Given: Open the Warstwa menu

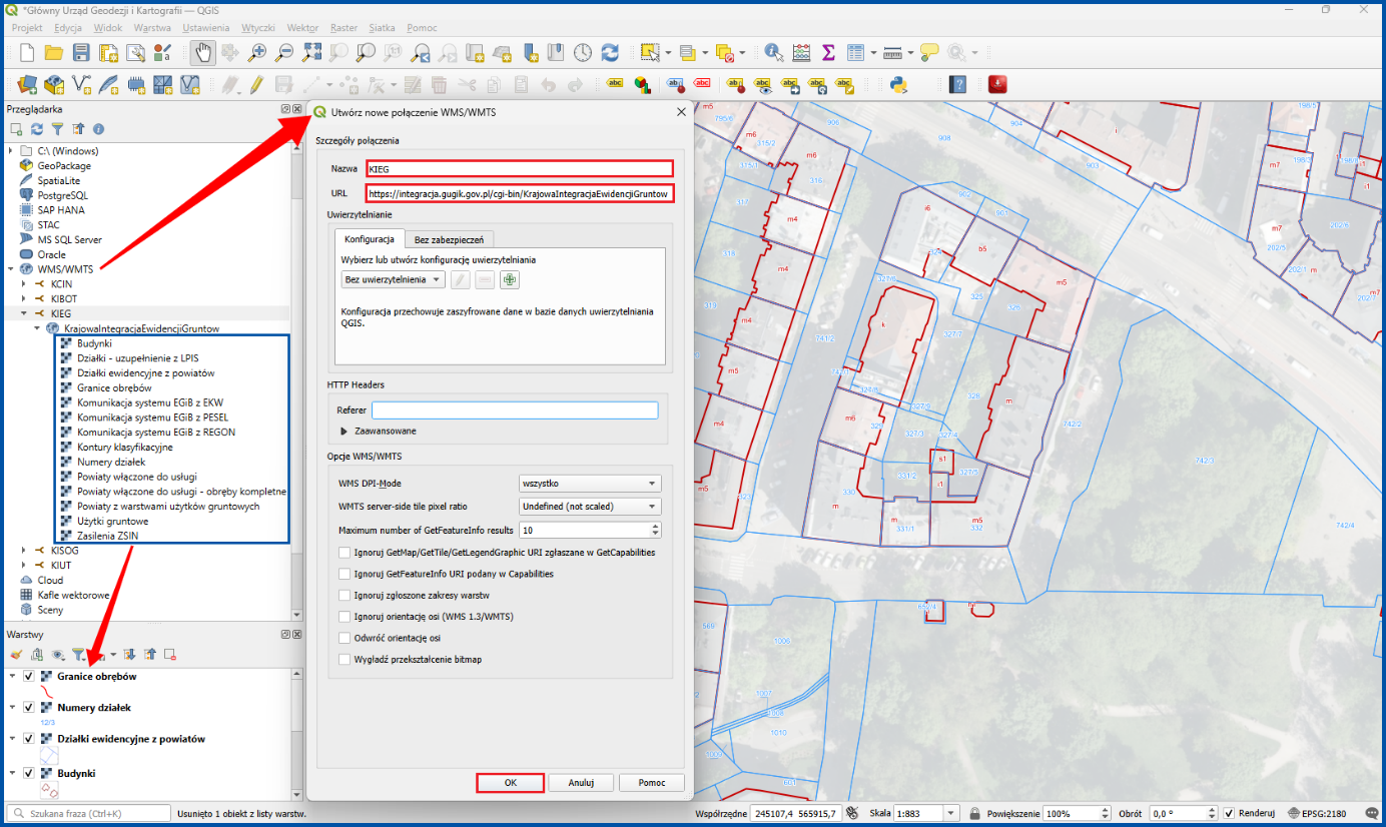Looking at the screenshot, I should [152, 28].
